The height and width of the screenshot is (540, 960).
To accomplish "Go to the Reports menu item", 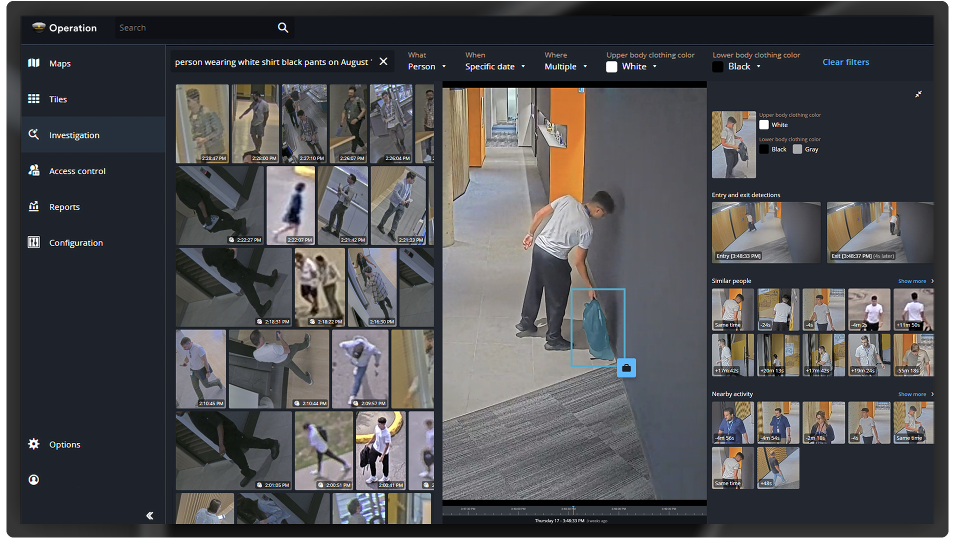I will (64, 207).
